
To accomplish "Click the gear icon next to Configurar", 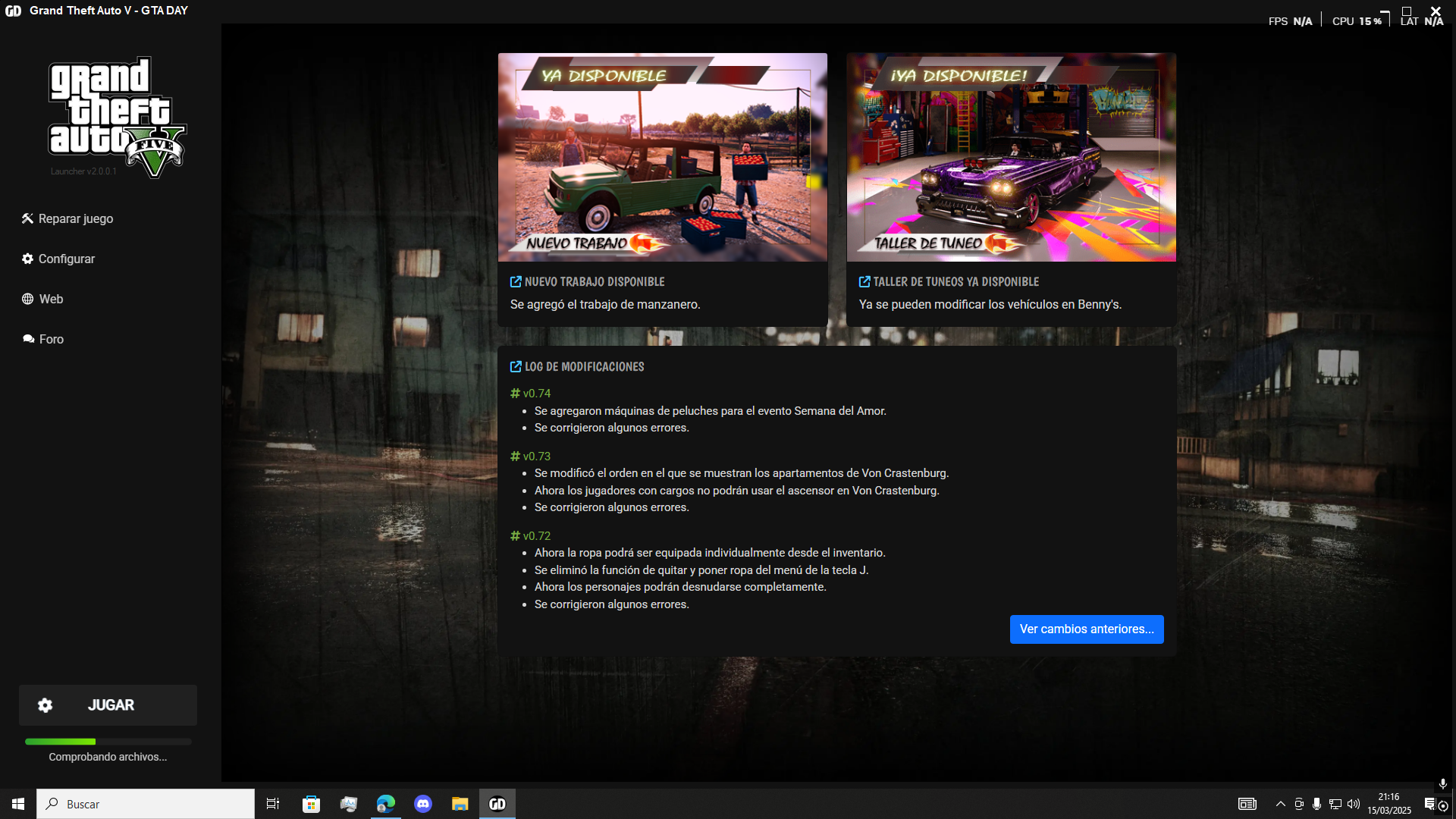I will click(27, 259).
